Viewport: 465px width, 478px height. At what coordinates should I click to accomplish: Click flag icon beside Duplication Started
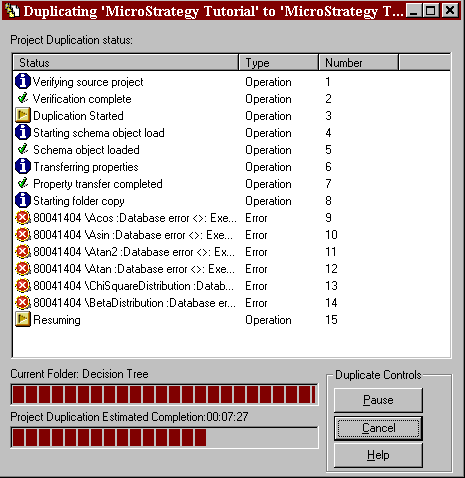[x=23, y=115]
